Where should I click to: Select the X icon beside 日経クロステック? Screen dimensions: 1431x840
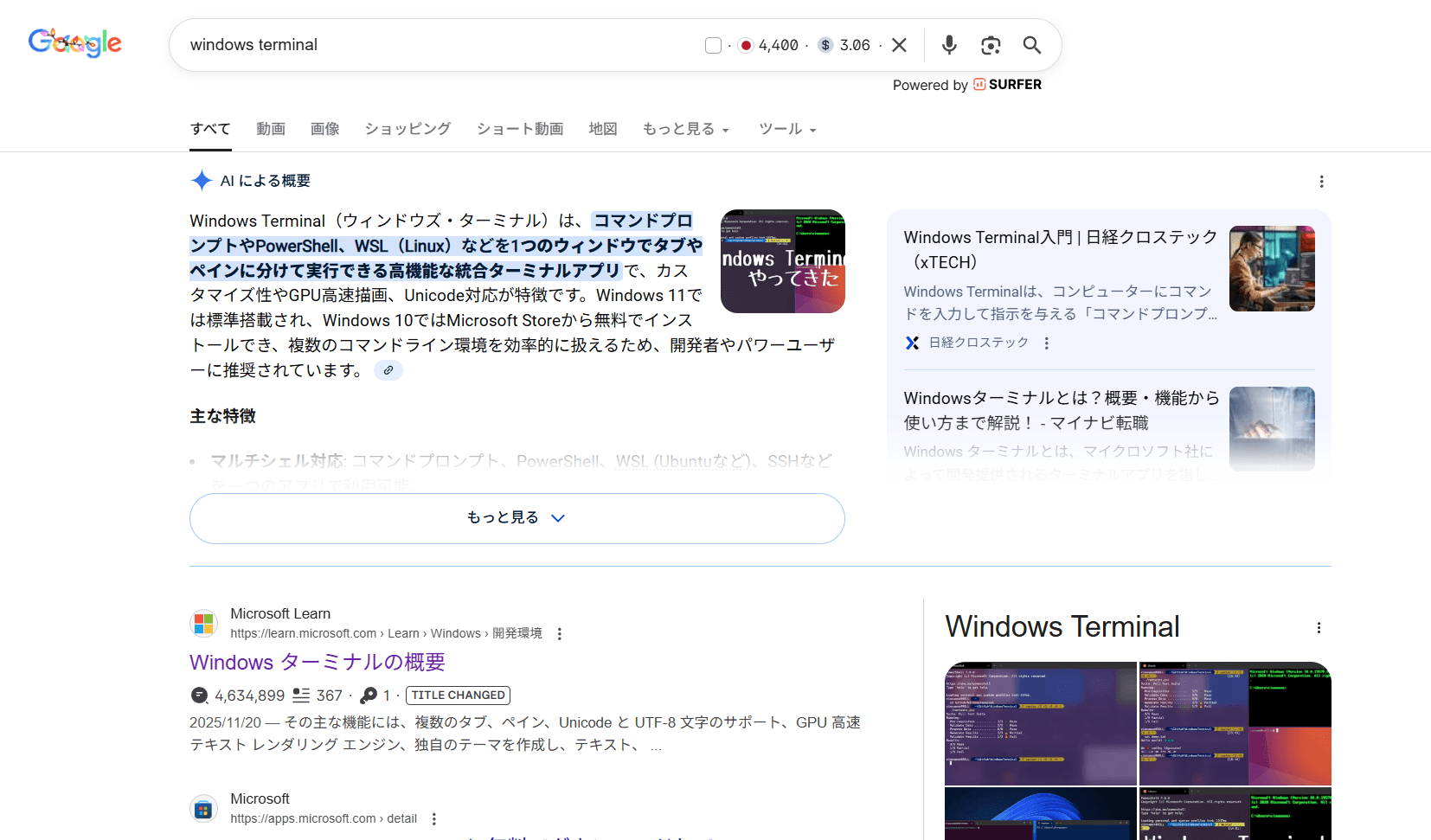(x=913, y=343)
